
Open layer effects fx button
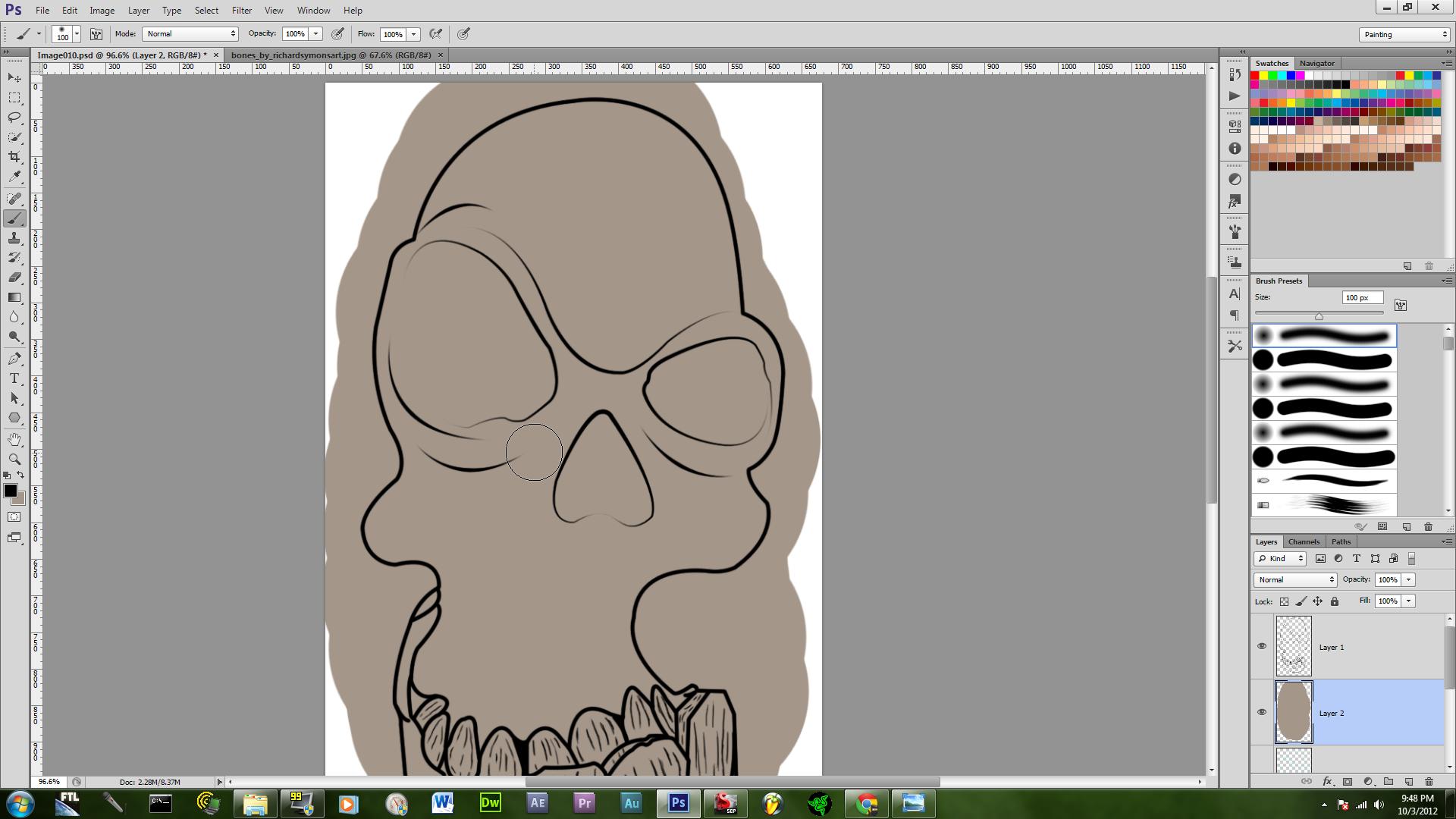1327,781
